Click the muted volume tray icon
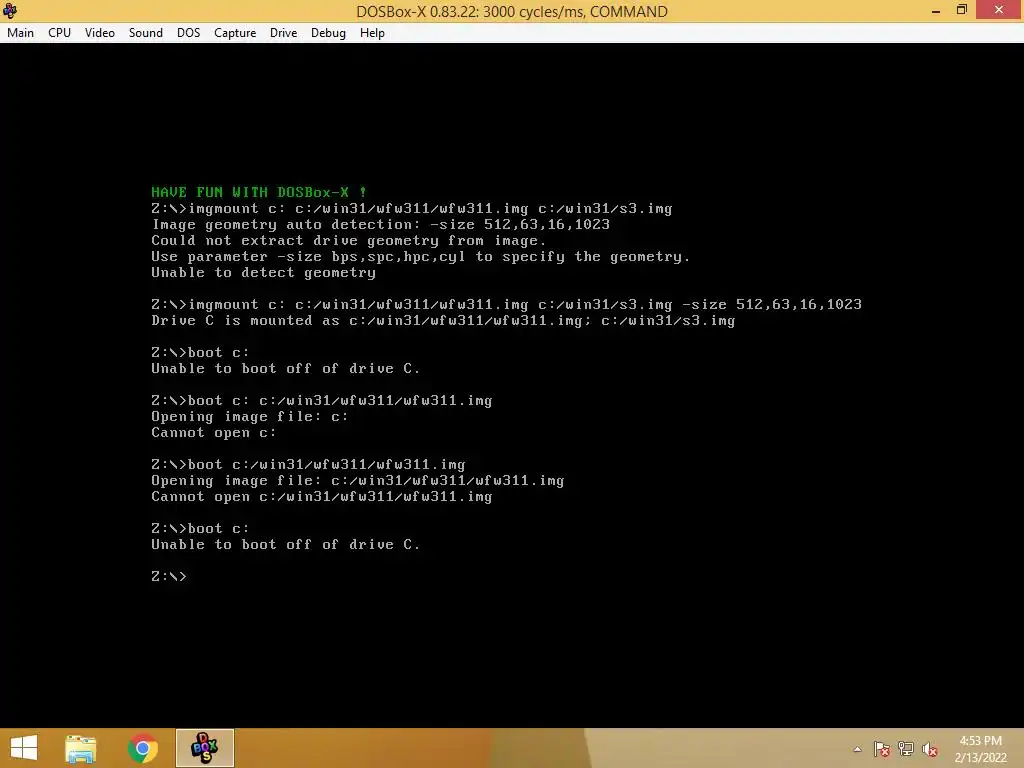This screenshot has width=1024, height=768. point(930,749)
